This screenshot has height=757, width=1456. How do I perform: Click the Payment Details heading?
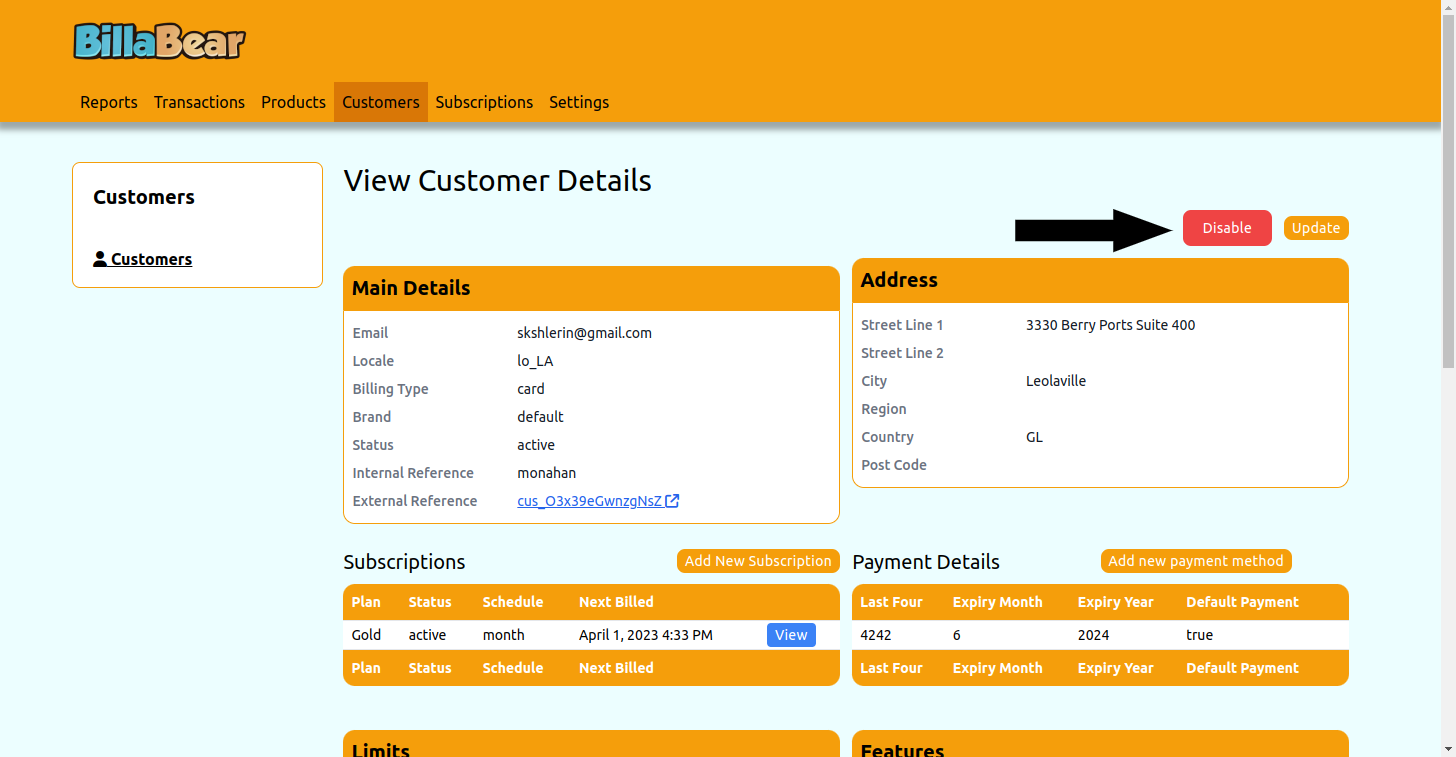926,562
